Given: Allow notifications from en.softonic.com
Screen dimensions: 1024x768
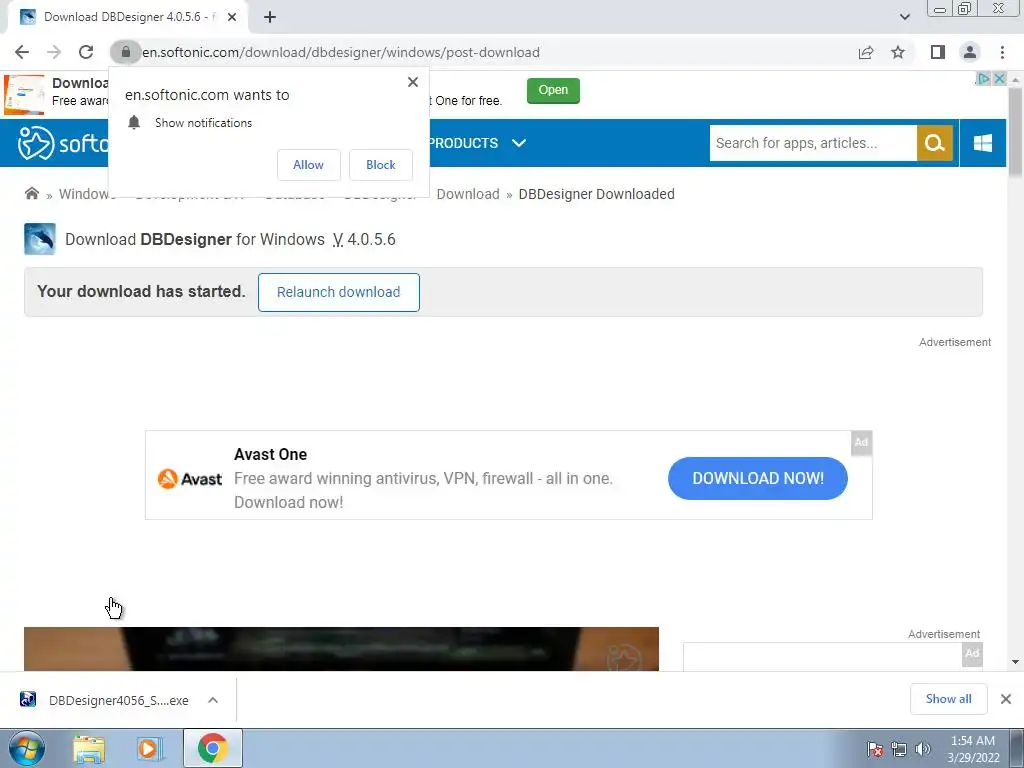Looking at the screenshot, I should [308, 165].
